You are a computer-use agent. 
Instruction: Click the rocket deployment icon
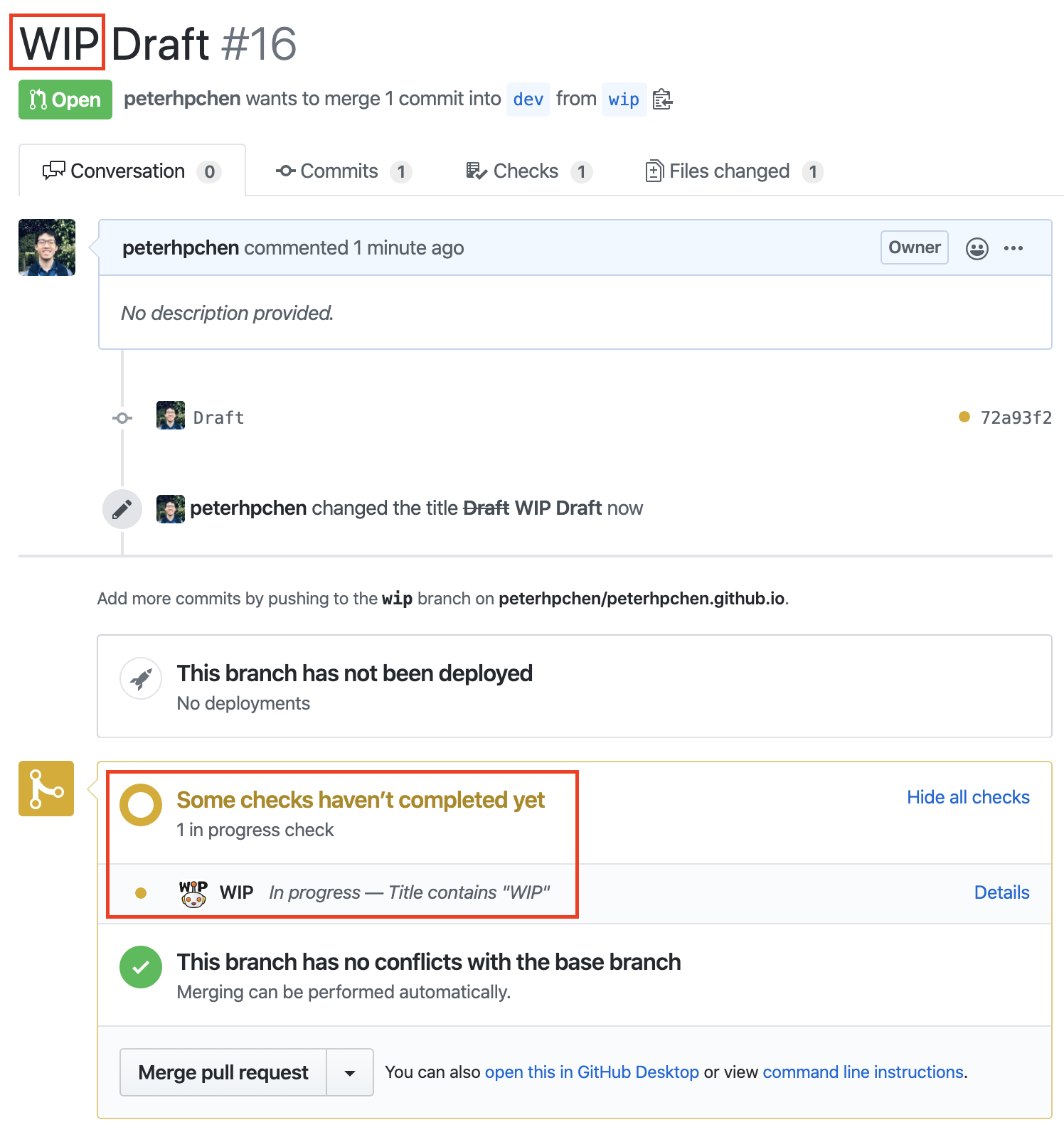click(141, 678)
